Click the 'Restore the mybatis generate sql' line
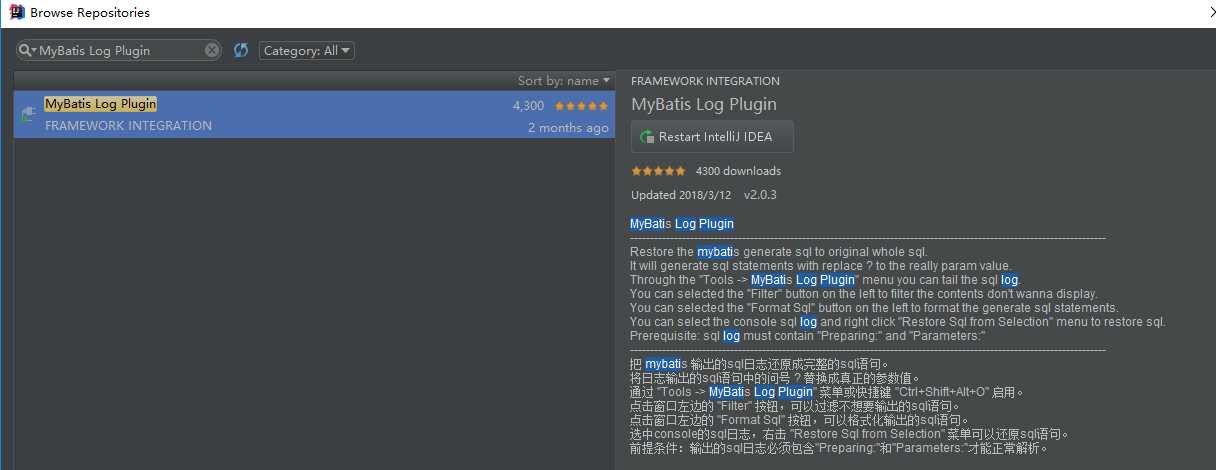This screenshot has width=1216, height=470. [x=779, y=252]
